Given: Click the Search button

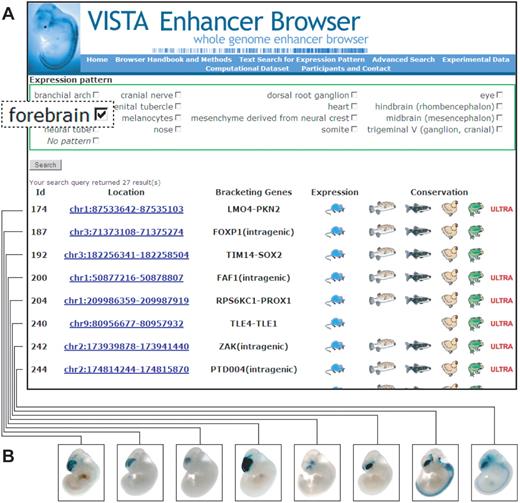Looking at the screenshot, I should tap(46, 165).
